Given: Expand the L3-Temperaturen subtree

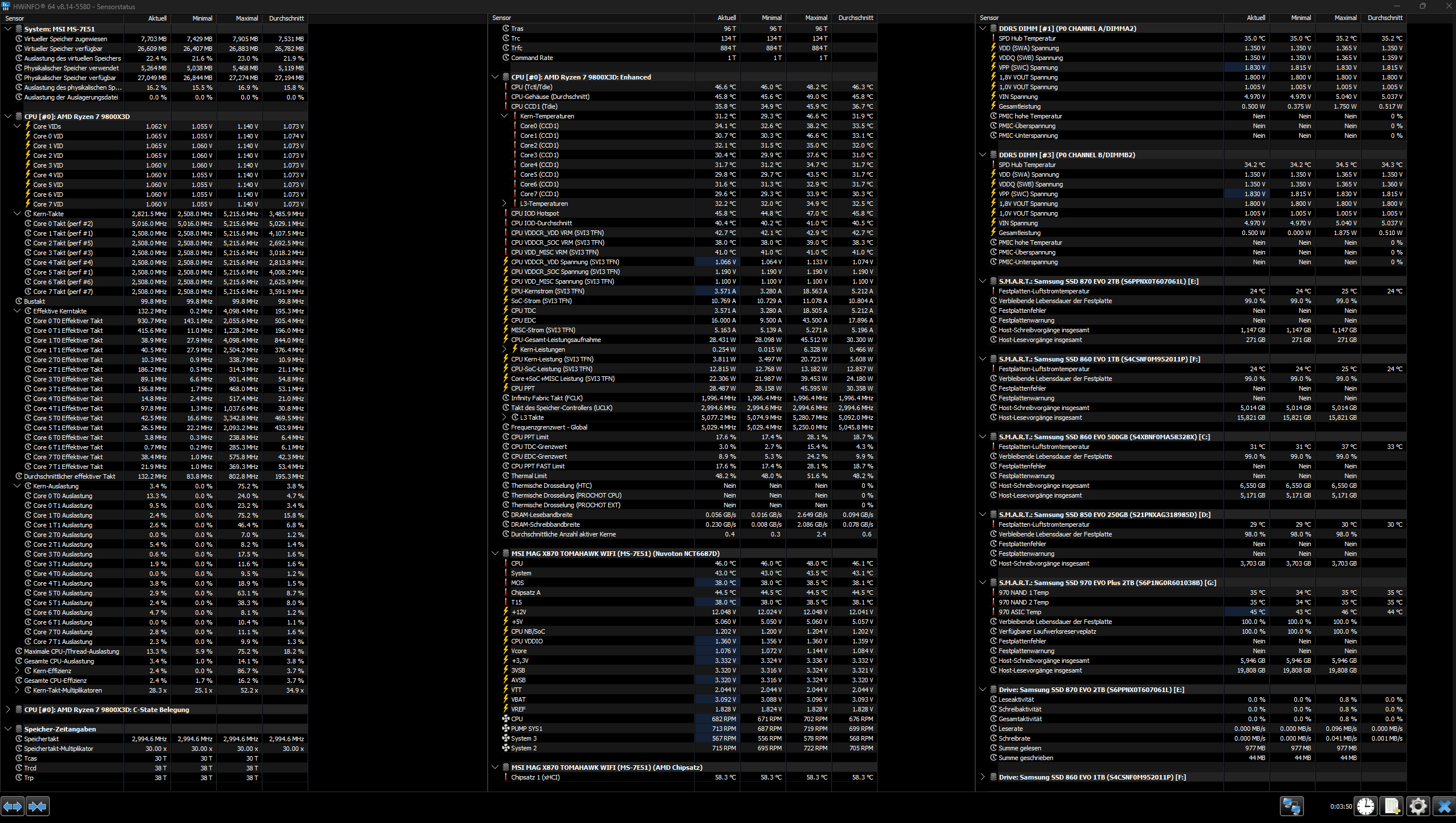Looking at the screenshot, I should 504,204.
